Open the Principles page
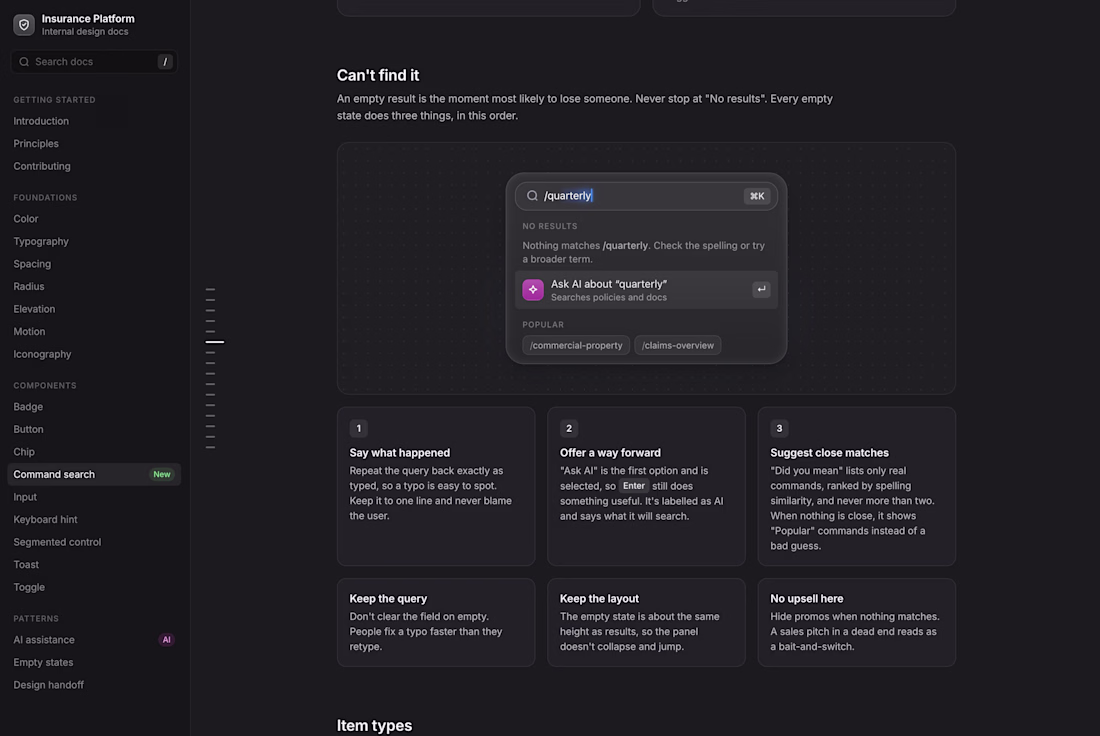 36,143
